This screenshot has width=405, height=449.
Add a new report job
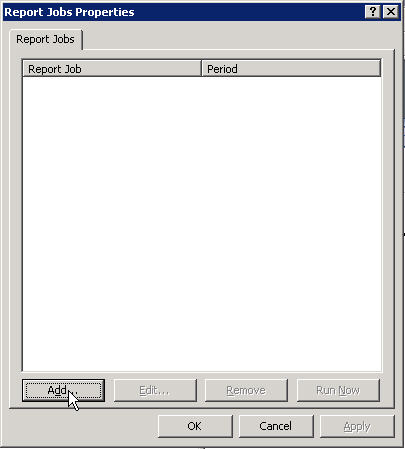click(x=63, y=390)
